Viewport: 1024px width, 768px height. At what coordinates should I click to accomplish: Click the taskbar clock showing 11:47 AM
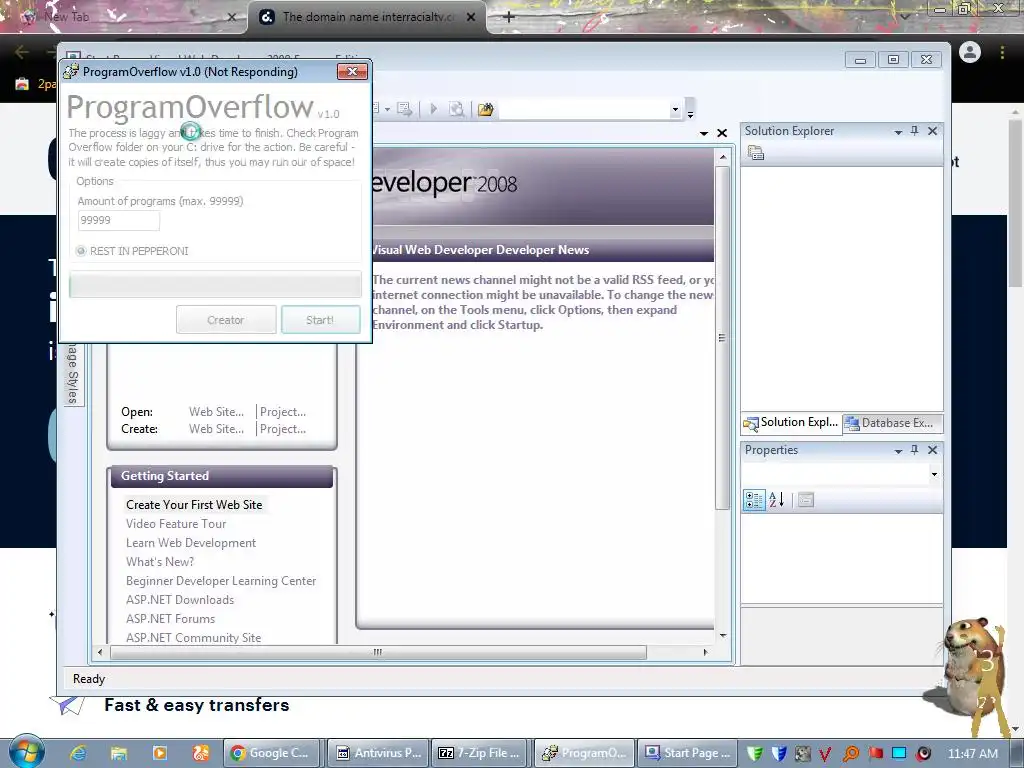pos(972,754)
